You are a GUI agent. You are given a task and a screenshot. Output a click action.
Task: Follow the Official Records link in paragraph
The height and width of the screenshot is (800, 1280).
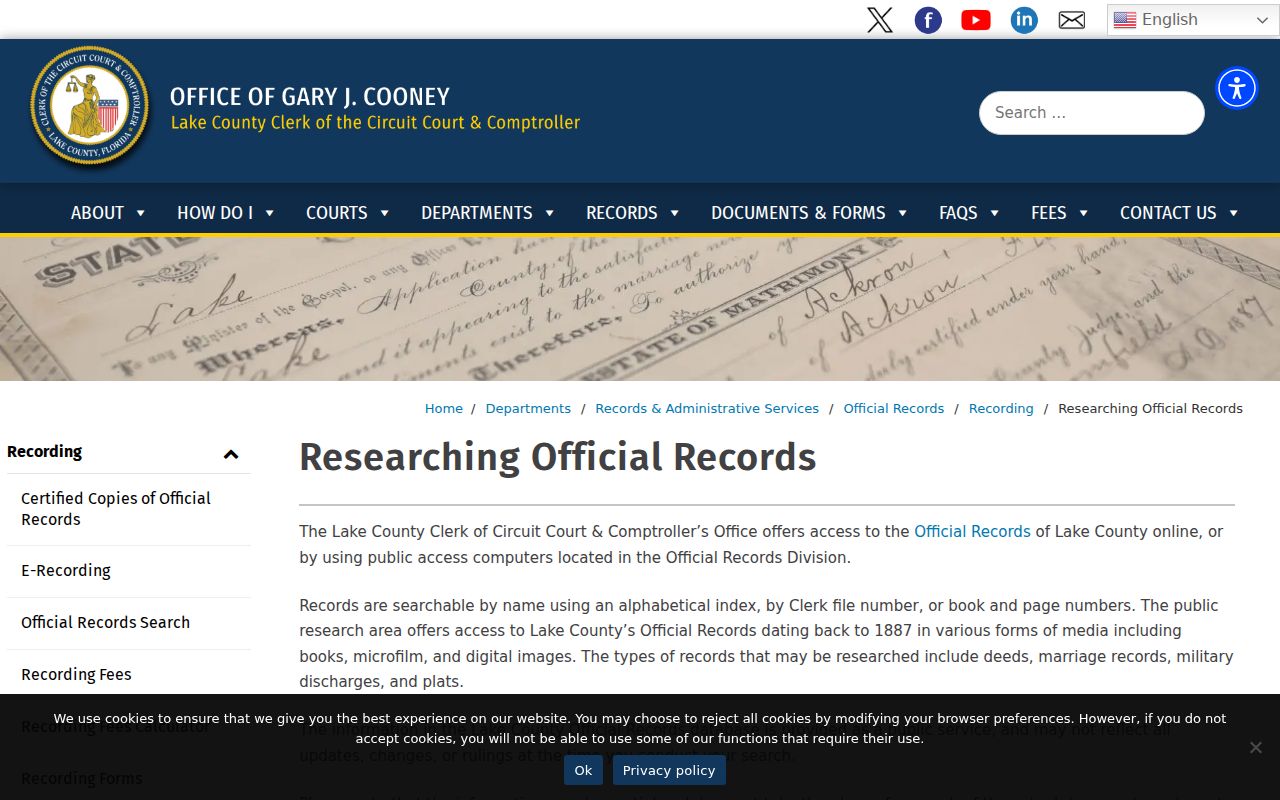point(972,531)
